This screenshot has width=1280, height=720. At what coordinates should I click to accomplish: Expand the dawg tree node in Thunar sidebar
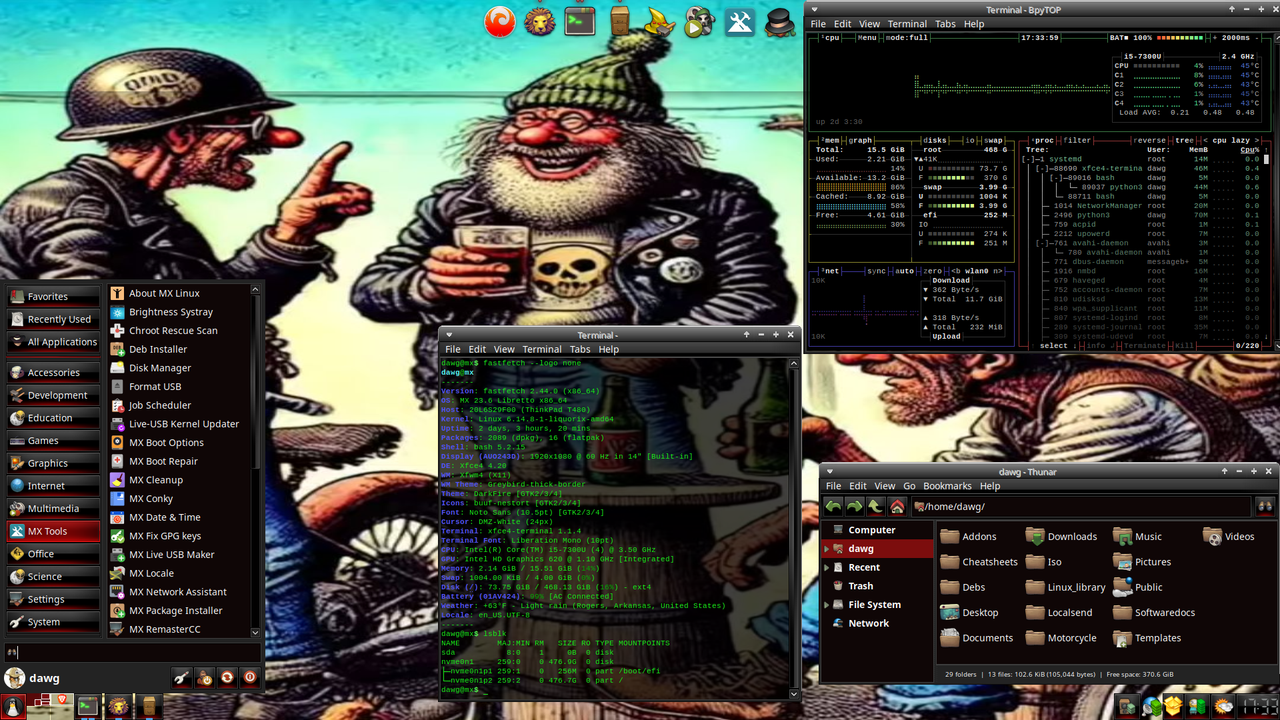click(x=826, y=549)
